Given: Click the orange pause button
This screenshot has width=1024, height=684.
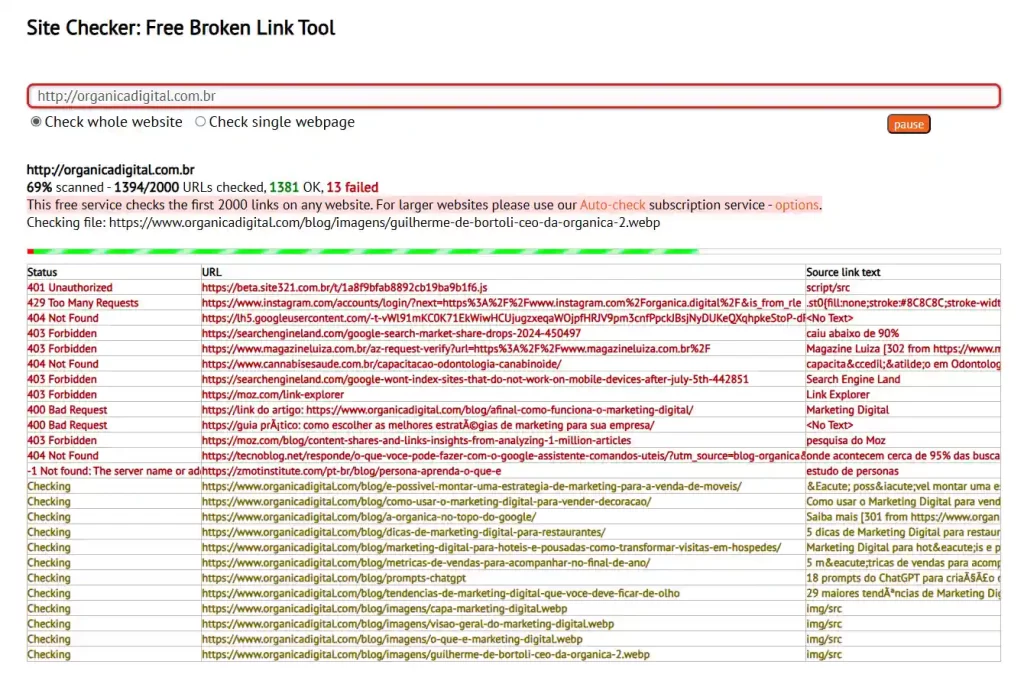Looking at the screenshot, I should pos(907,124).
